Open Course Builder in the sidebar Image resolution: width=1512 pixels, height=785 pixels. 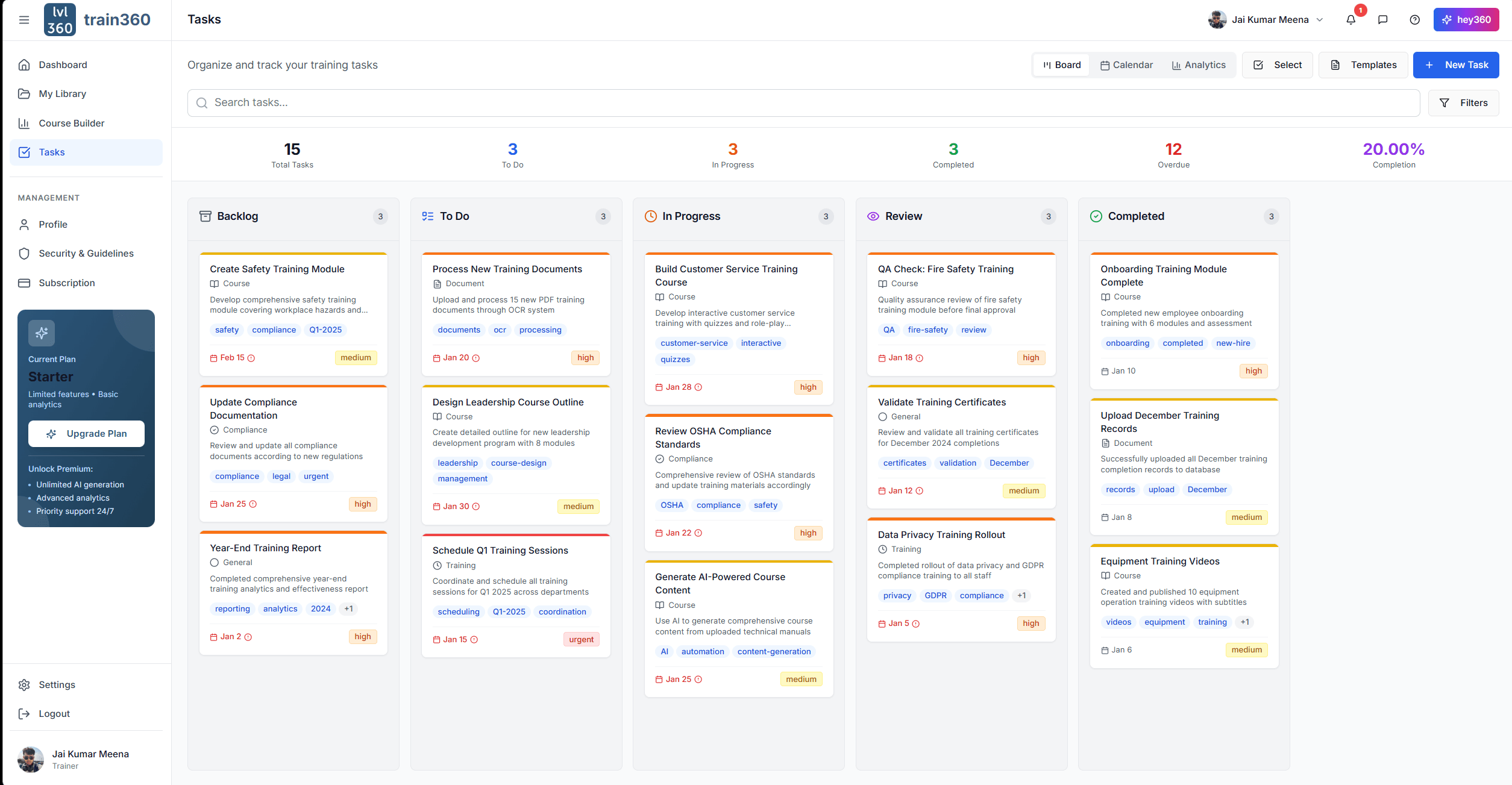[71, 124]
